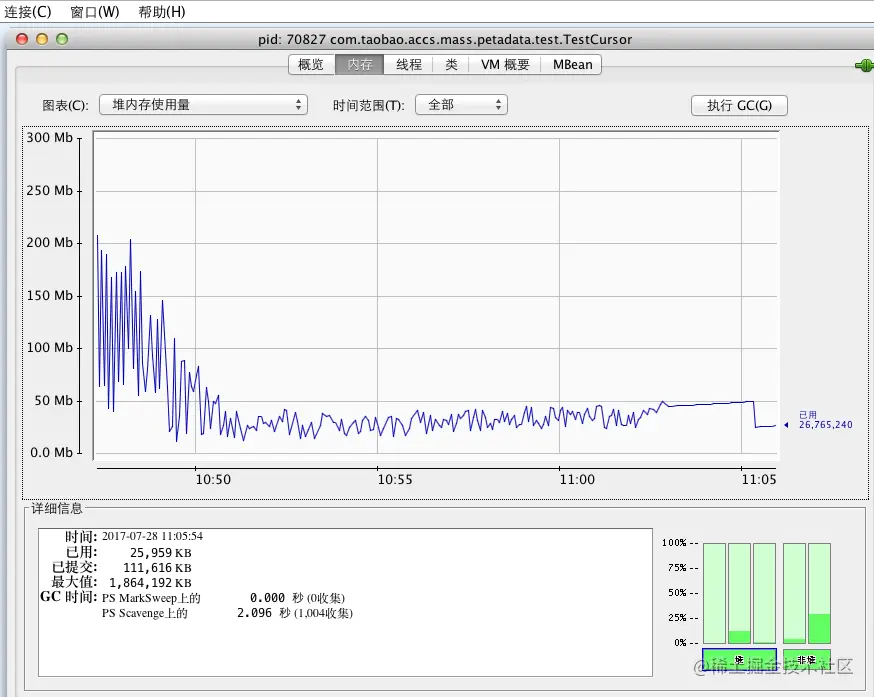Open the 窗口 window menu
This screenshot has width=874, height=697.
click(95, 12)
